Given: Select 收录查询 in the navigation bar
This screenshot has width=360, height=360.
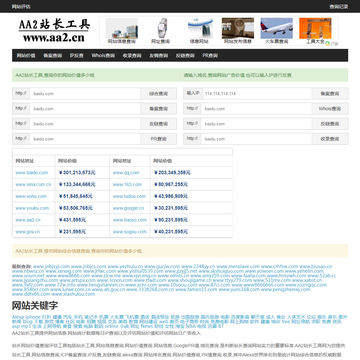Looking at the screenshot, I should 132,55.
